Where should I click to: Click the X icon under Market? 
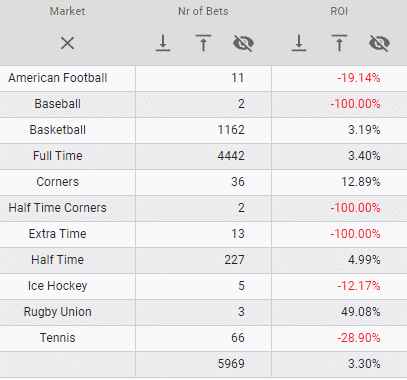coord(67,43)
